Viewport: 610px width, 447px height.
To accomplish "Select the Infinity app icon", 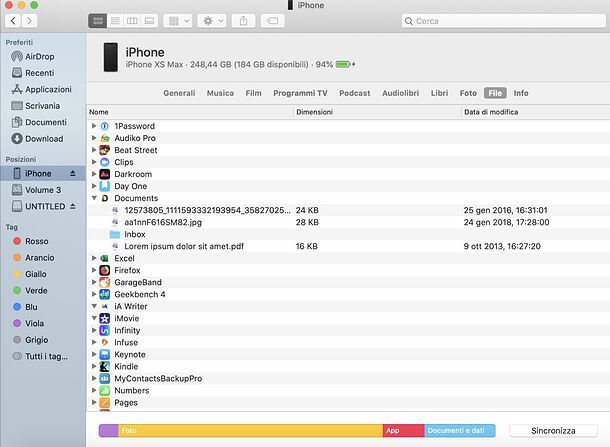I will click(105, 330).
